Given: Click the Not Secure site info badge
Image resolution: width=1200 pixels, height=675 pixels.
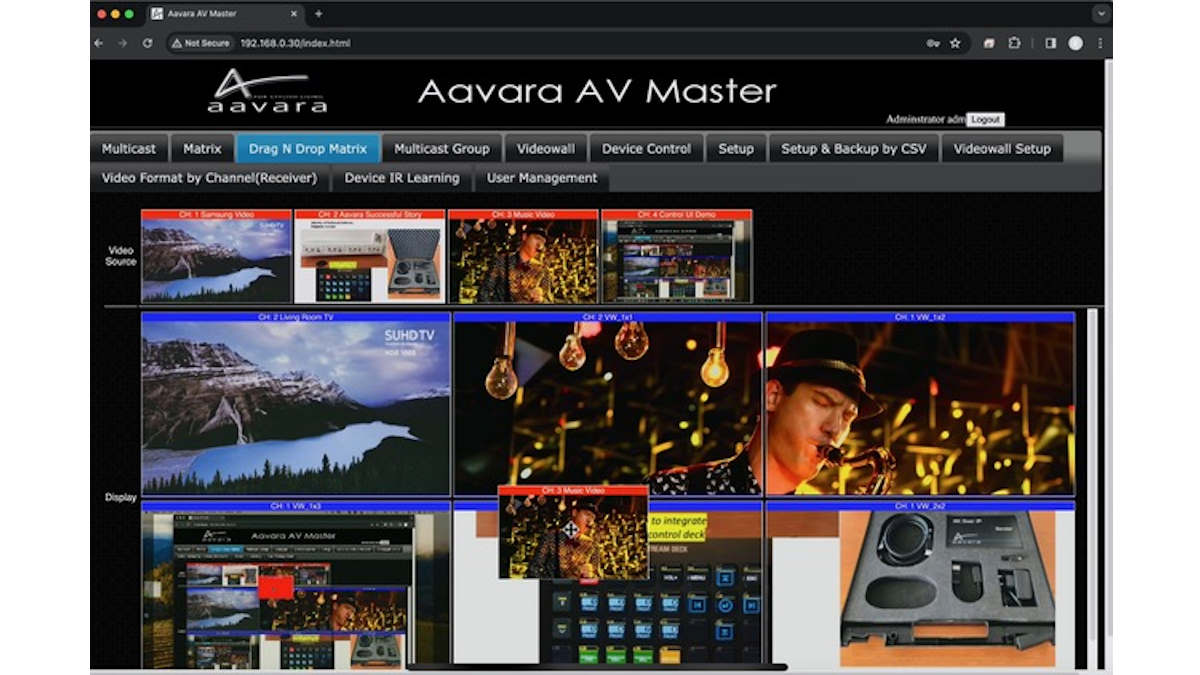Looking at the screenshot, I should pos(201,43).
